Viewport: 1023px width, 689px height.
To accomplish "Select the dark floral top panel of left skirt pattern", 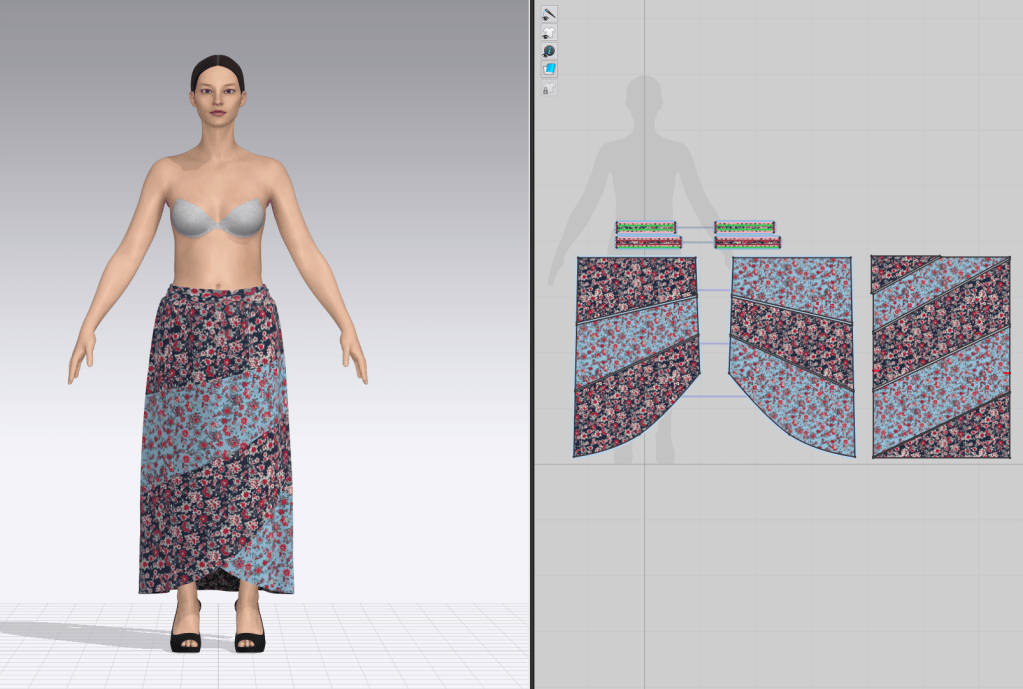I will (x=634, y=282).
